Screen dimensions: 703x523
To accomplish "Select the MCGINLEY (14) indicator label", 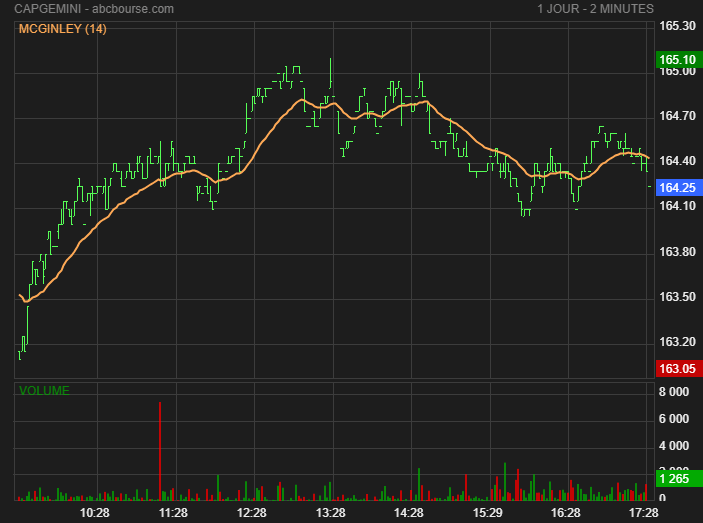I will (x=63, y=29).
